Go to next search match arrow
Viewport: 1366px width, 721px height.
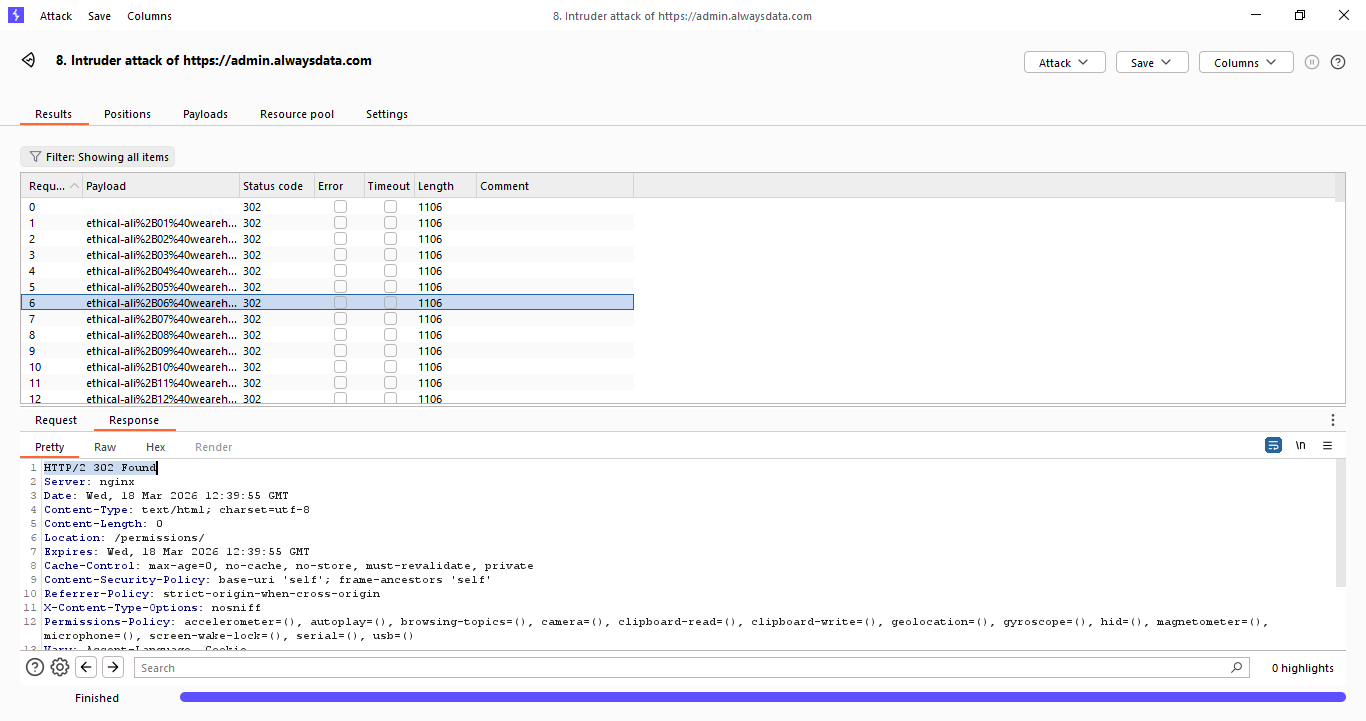click(113, 667)
